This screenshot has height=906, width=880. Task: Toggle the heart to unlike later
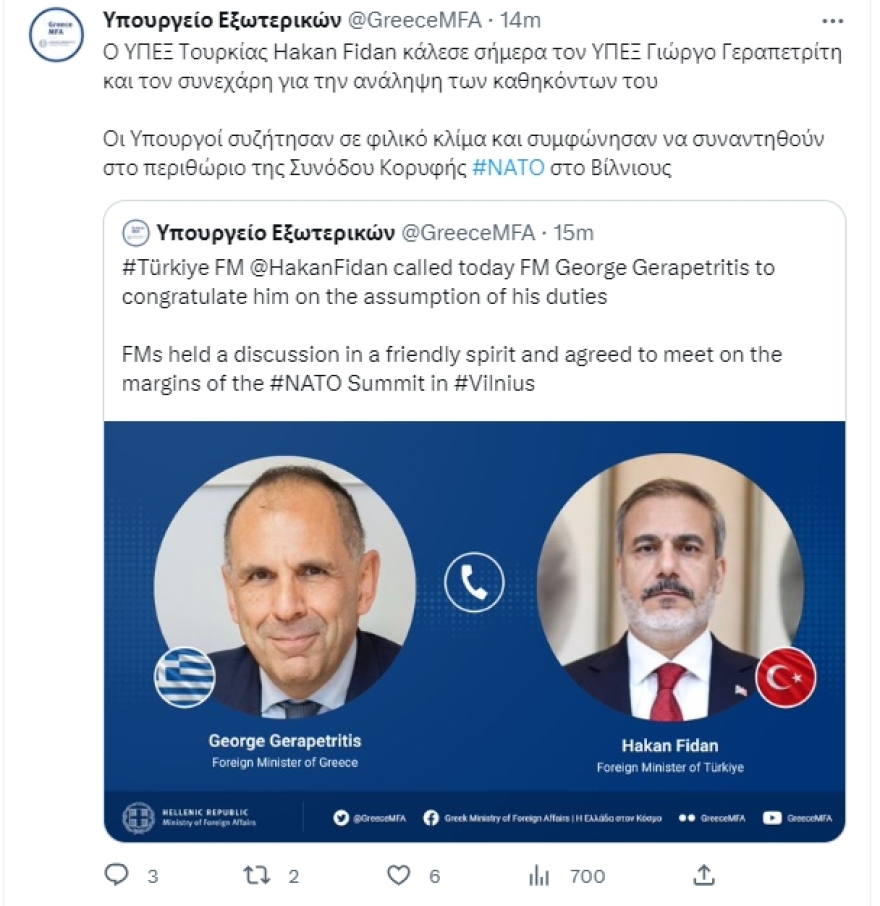point(401,874)
